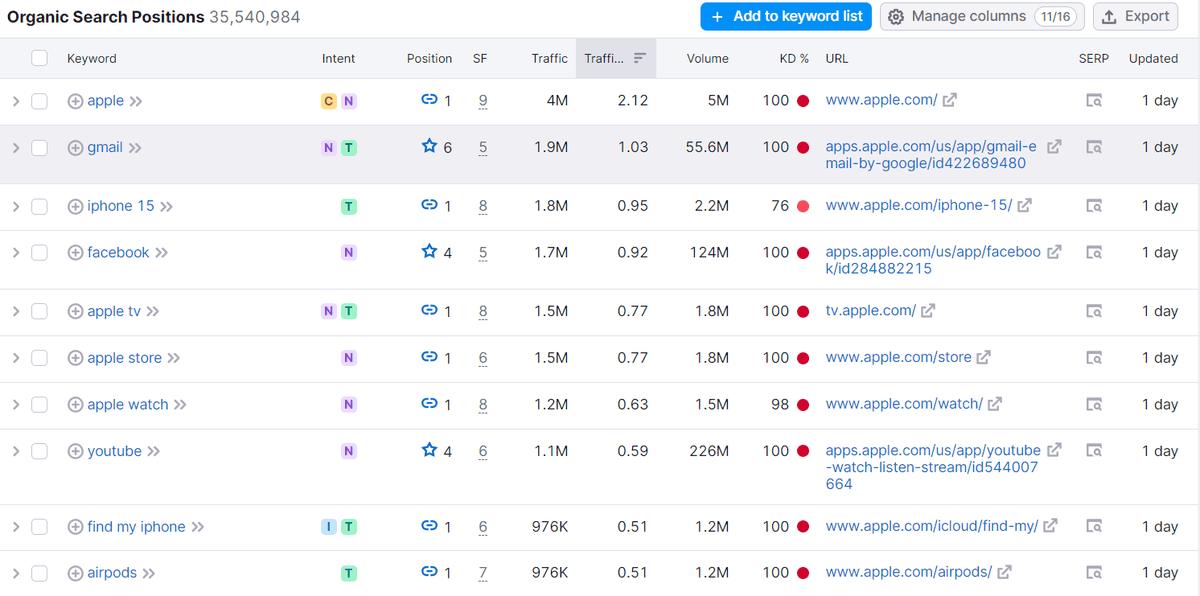Add the apple keyword via plus icon
This screenshot has height=596, width=1200.
pyautogui.click(x=75, y=101)
